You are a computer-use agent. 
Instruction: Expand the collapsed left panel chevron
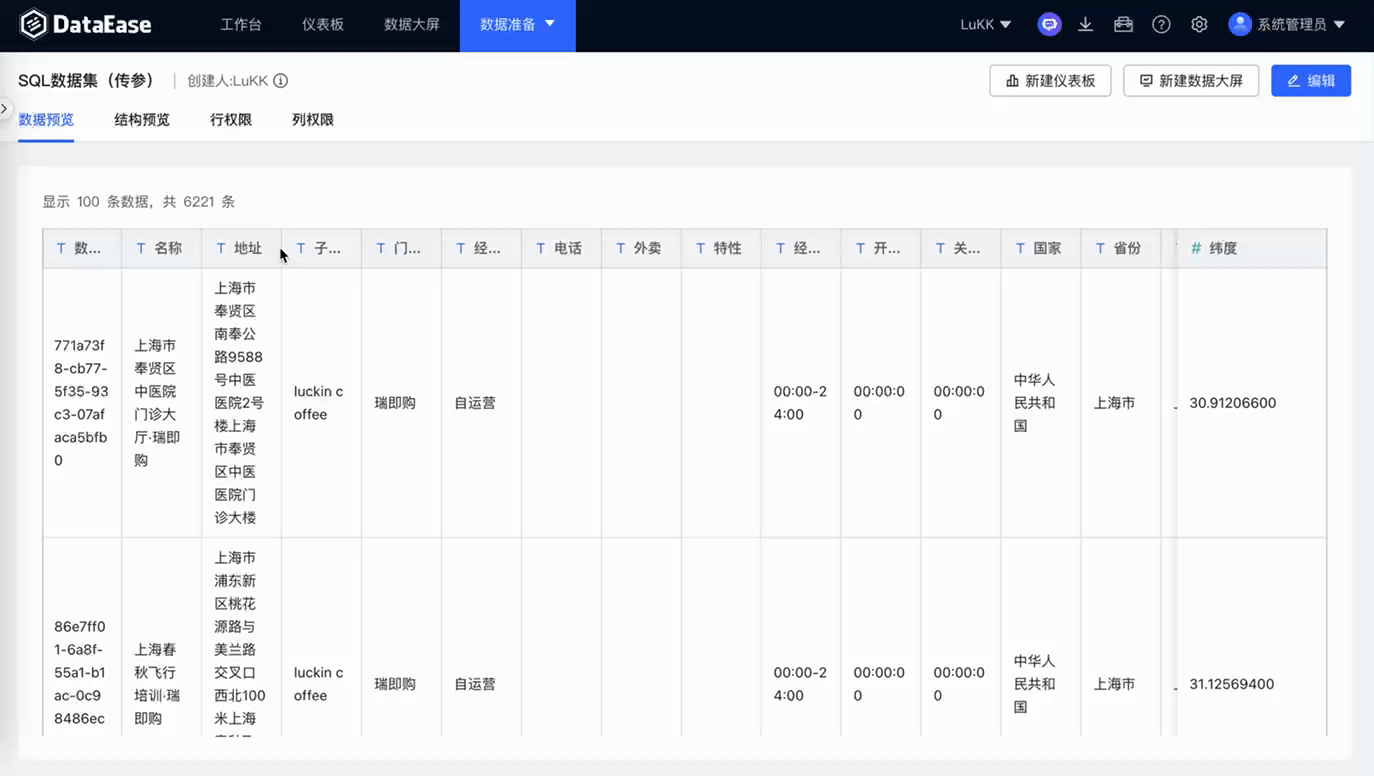pyautogui.click(x=4, y=108)
